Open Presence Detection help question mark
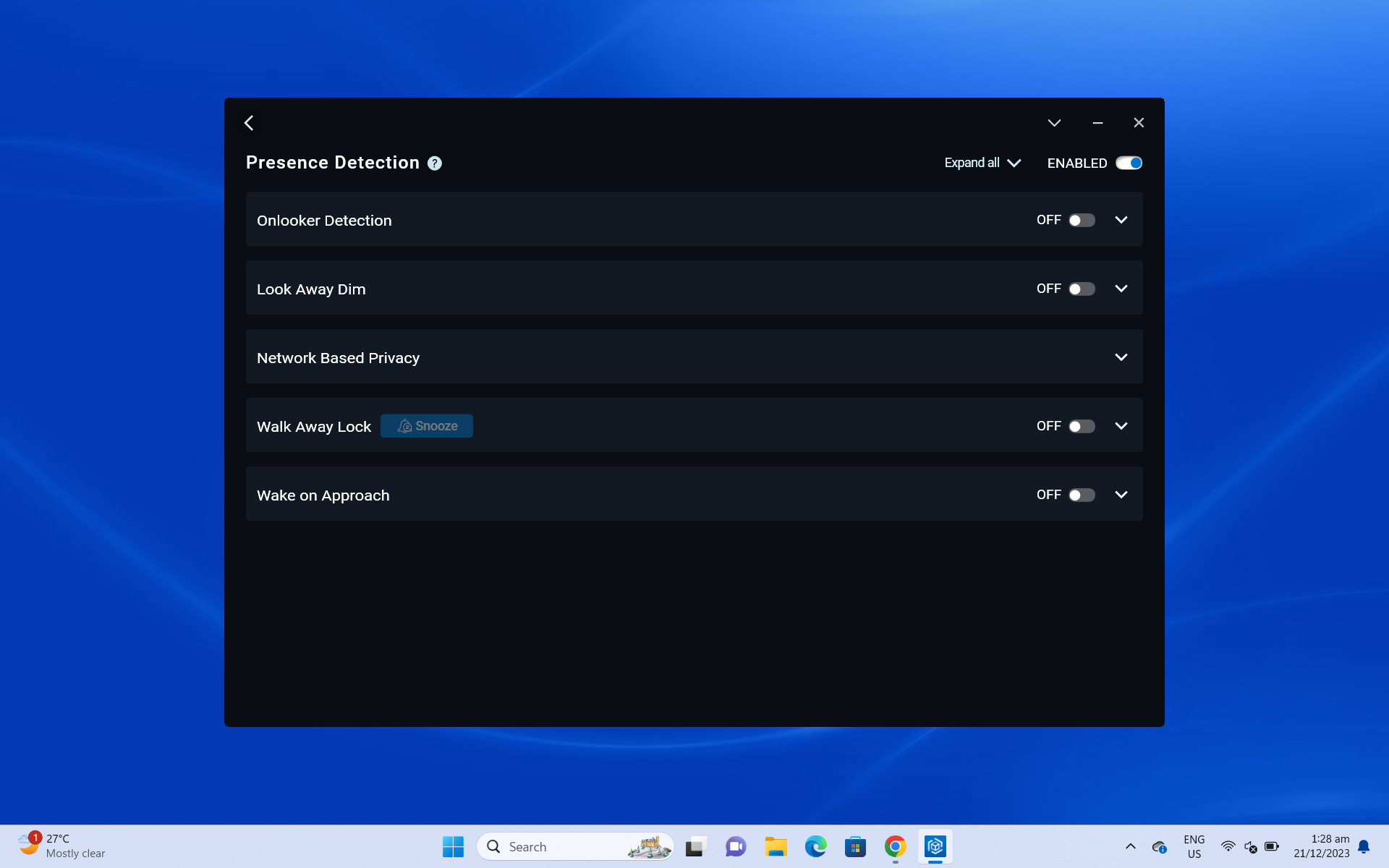Image resolution: width=1389 pixels, height=868 pixels. pos(434,163)
